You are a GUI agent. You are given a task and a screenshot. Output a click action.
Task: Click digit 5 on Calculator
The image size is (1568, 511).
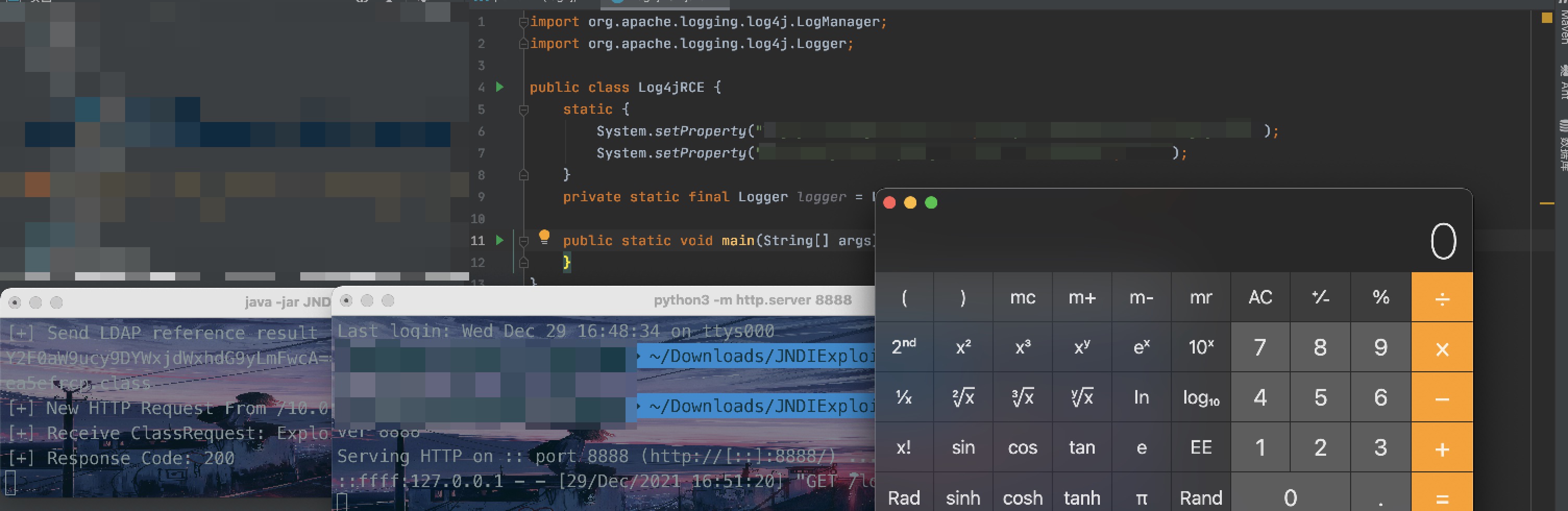click(x=1320, y=397)
